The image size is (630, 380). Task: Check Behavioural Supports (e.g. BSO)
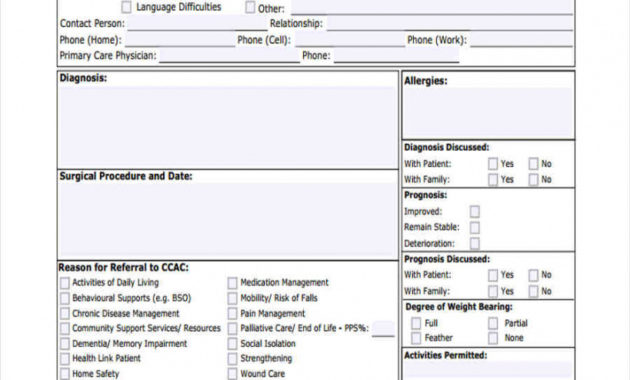click(65, 298)
